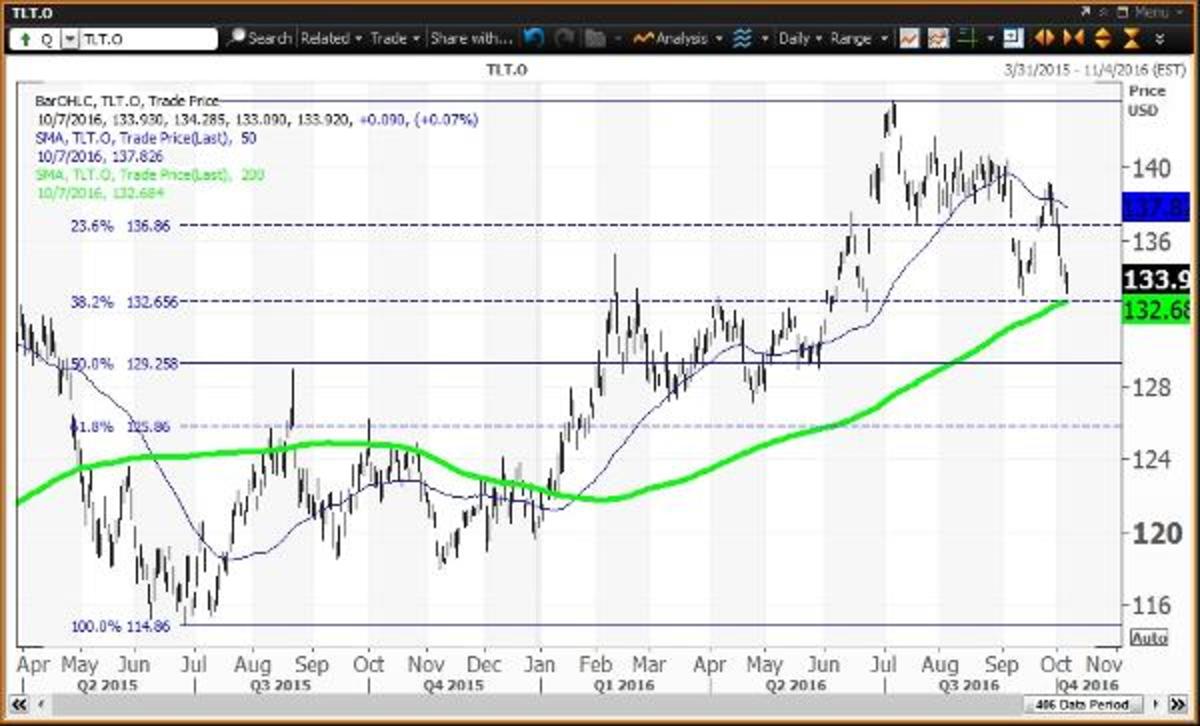The width and height of the screenshot is (1200, 726).
Task: Open the Related menu
Action: (330, 38)
